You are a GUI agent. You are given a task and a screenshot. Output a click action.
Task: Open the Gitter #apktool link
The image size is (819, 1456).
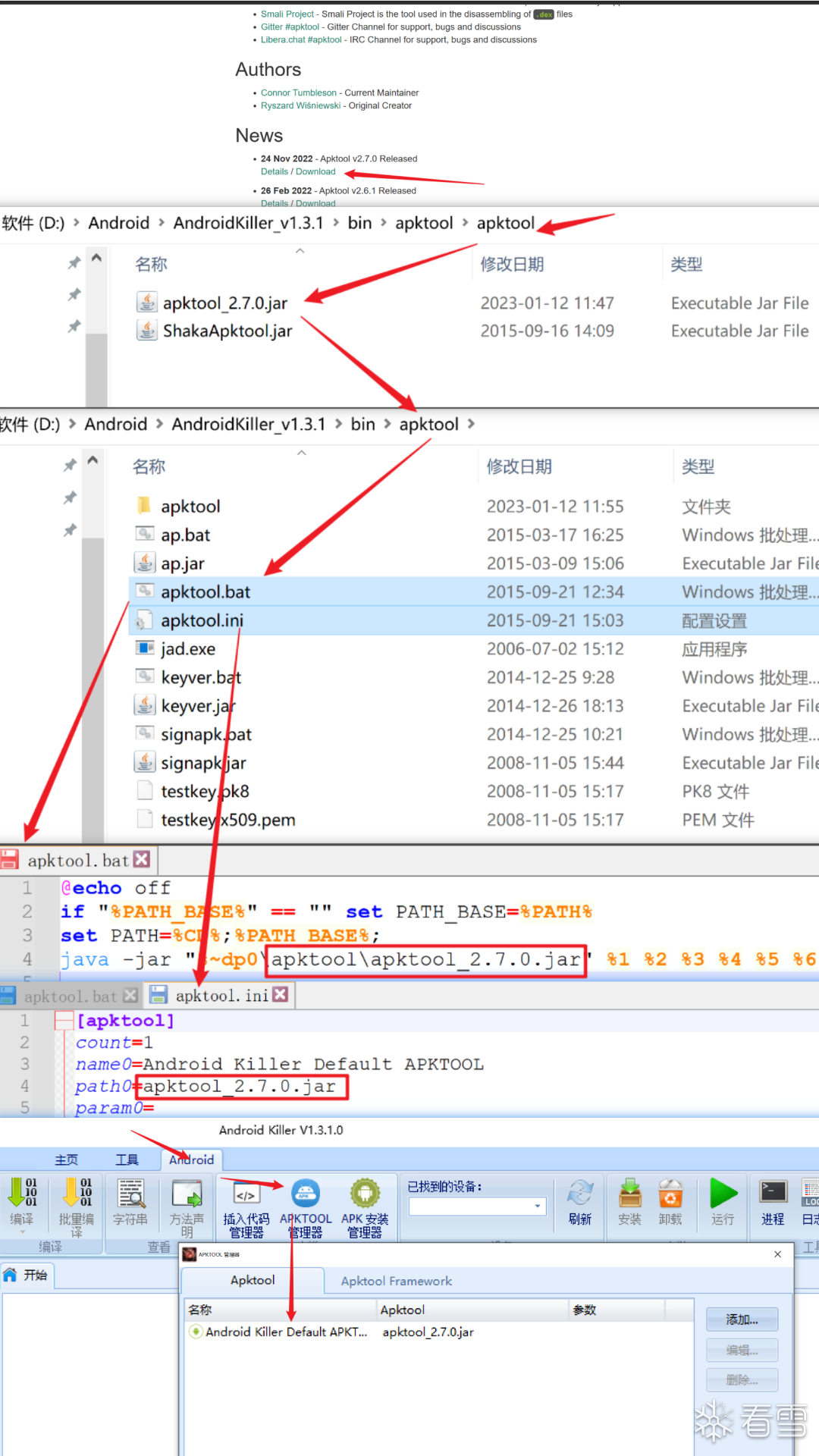pyautogui.click(x=290, y=27)
